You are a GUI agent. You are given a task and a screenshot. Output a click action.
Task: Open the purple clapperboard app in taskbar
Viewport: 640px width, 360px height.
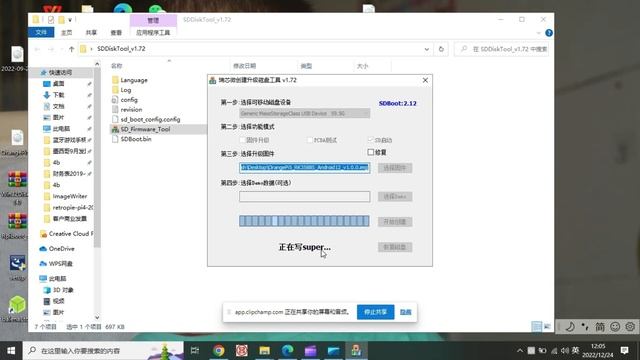pos(310,350)
